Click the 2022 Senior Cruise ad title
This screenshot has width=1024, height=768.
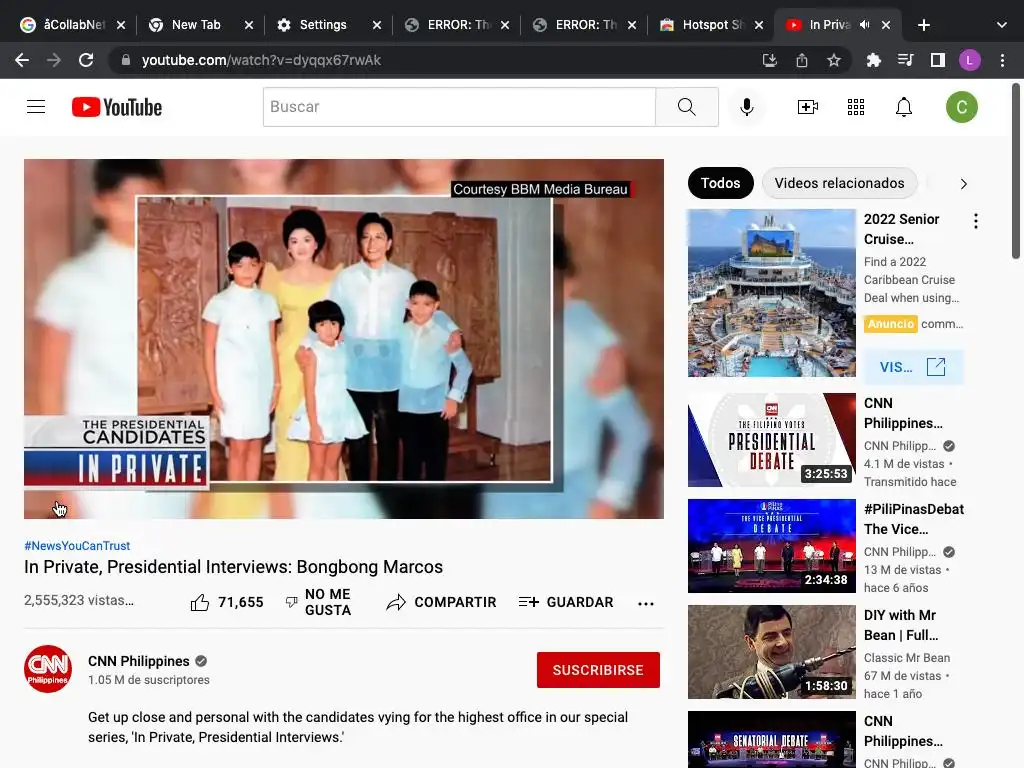[x=901, y=229]
